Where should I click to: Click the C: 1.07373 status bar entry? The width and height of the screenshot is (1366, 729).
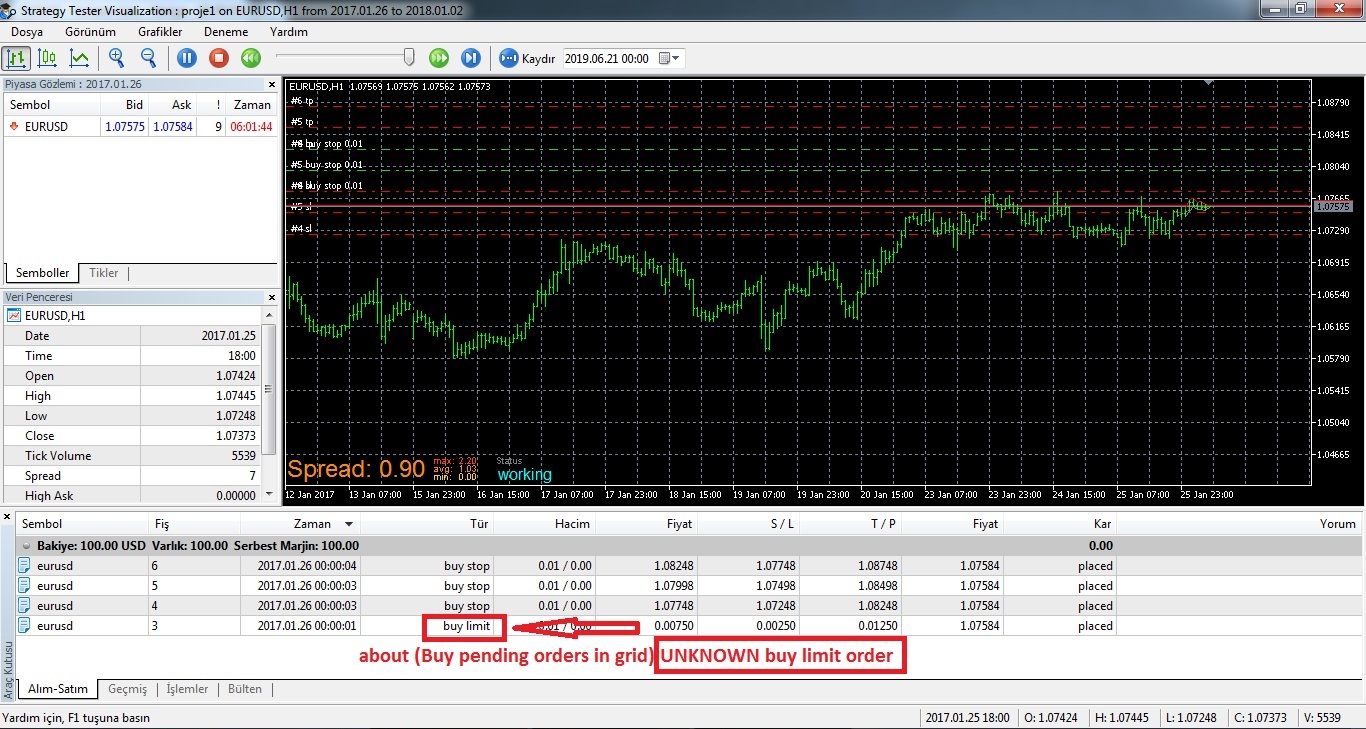coord(1264,718)
